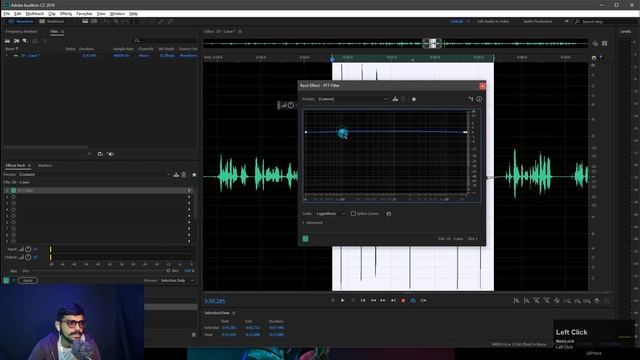
Task: Select the Radio Production workspace
Action: [538, 21]
